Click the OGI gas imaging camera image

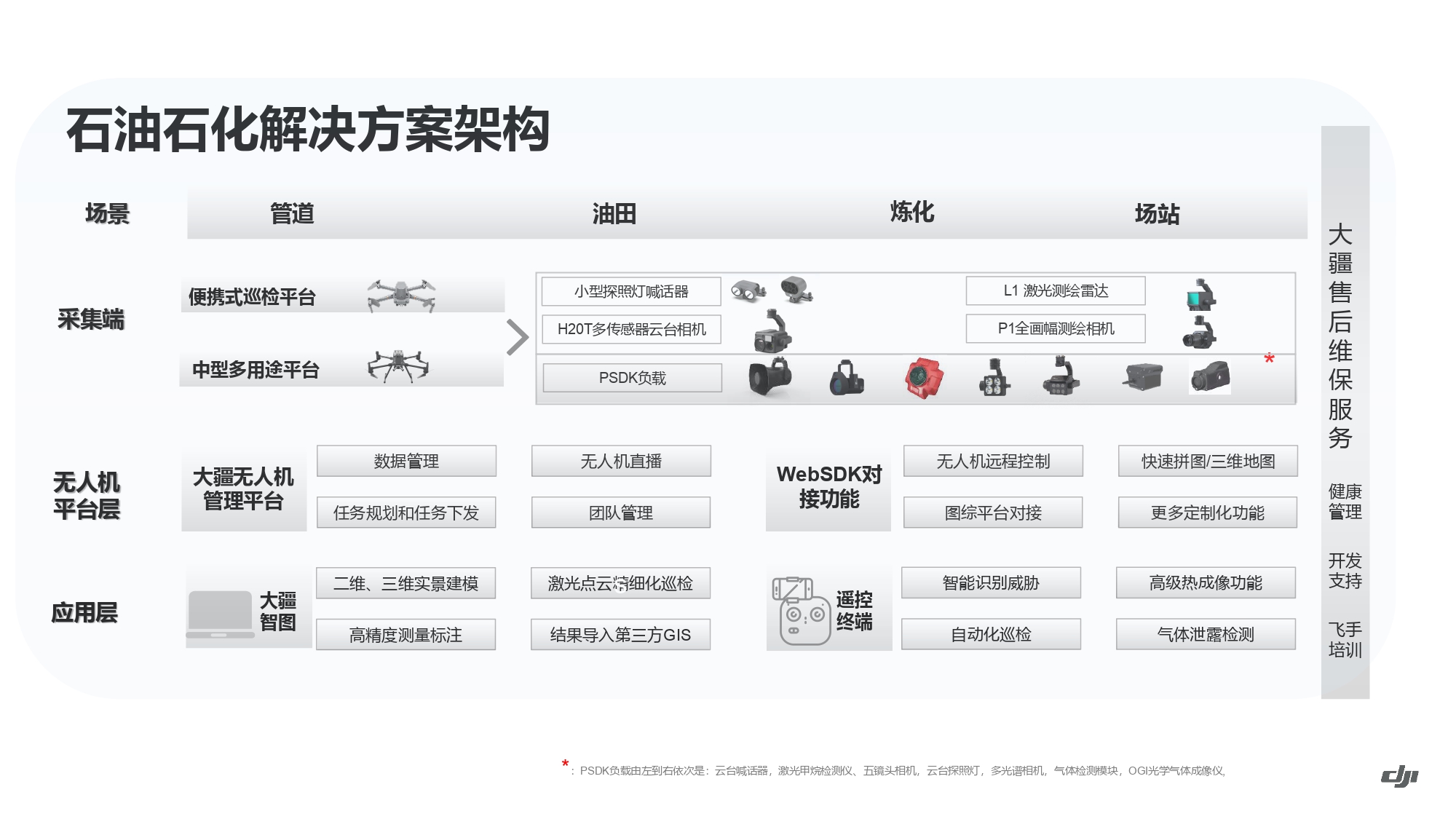click(1210, 377)
